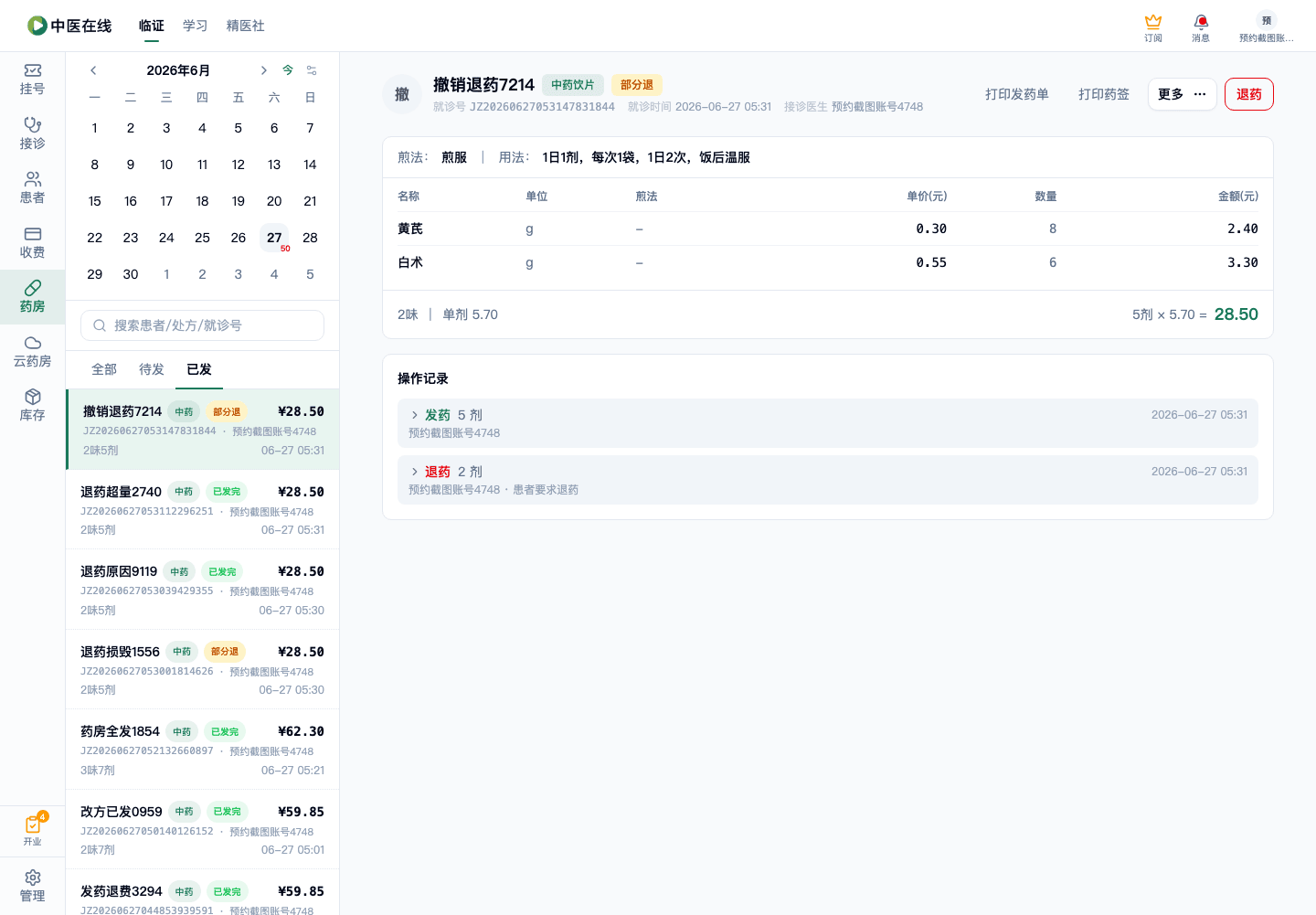Open the 药房 pharmacy sidebar icon
Screen dimensions: 1316x915
32,297
